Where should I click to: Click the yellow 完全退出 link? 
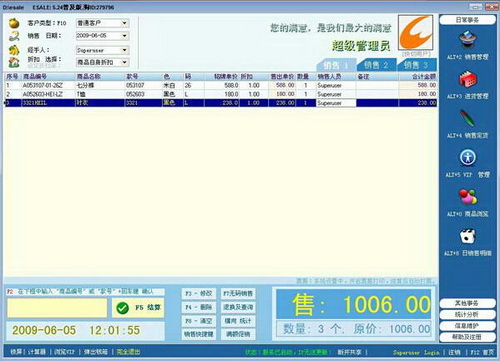(128, 352)
